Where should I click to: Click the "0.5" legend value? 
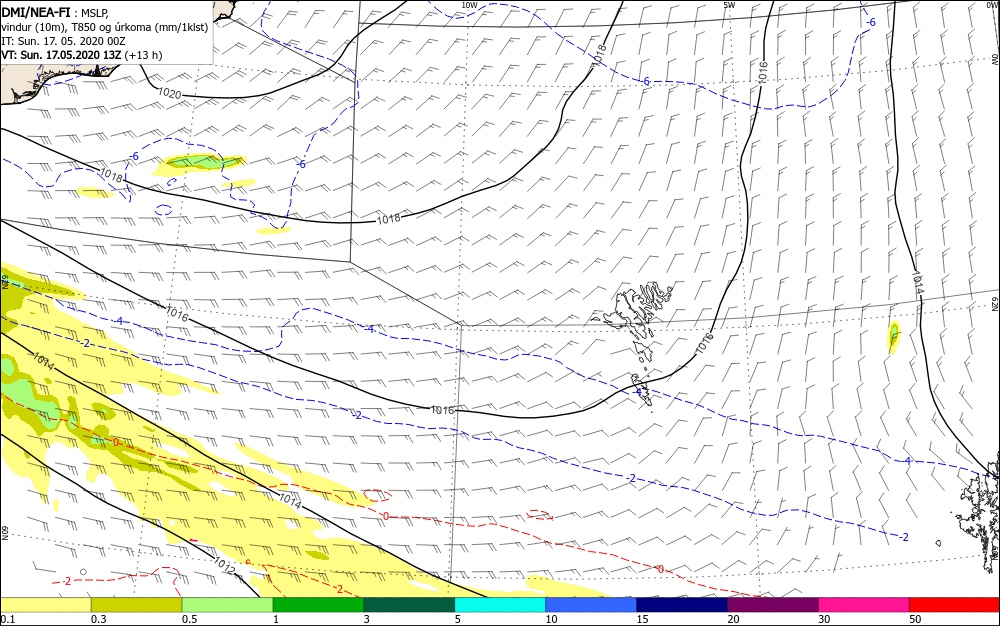[x=189, y=619]
